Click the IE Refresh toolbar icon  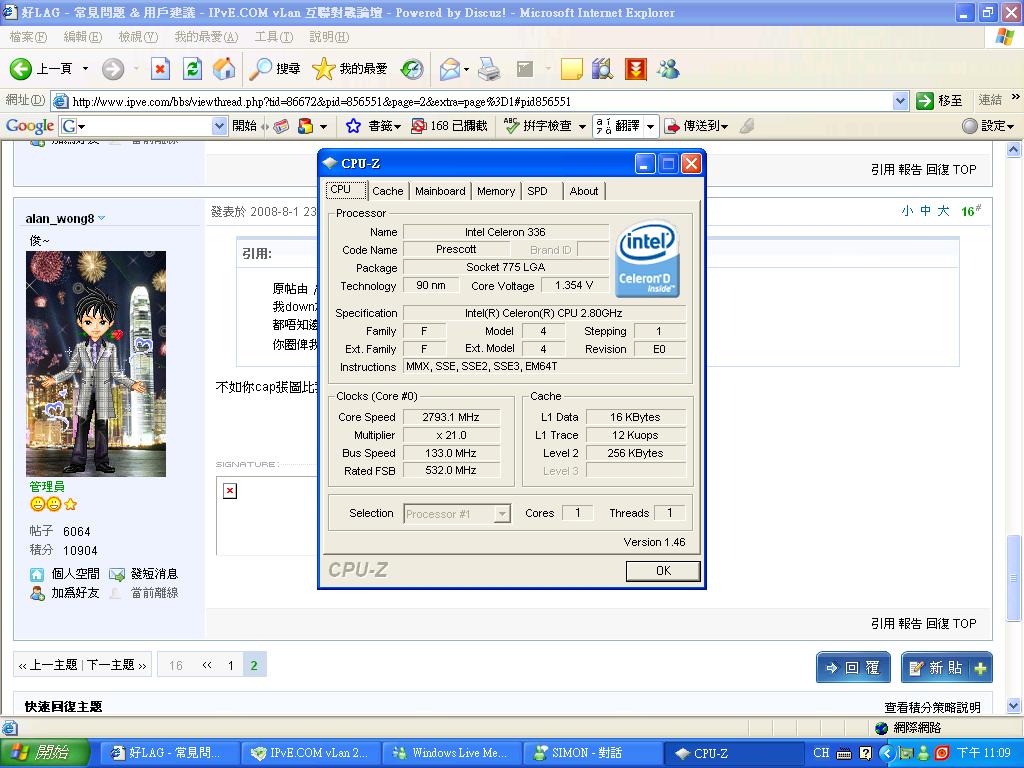tap(192, 69)
